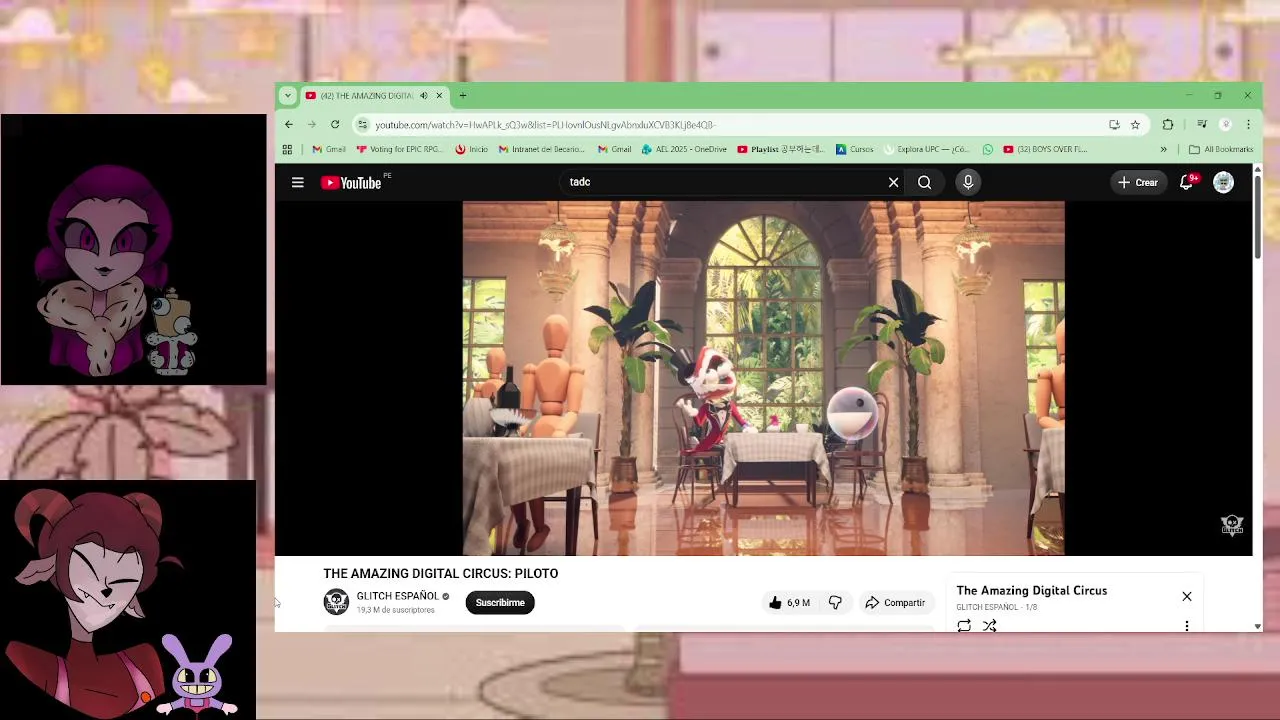This screenshot has height=720, width=1280.
Task: Focus the browser address bar URL
Action: click(545, 125)
